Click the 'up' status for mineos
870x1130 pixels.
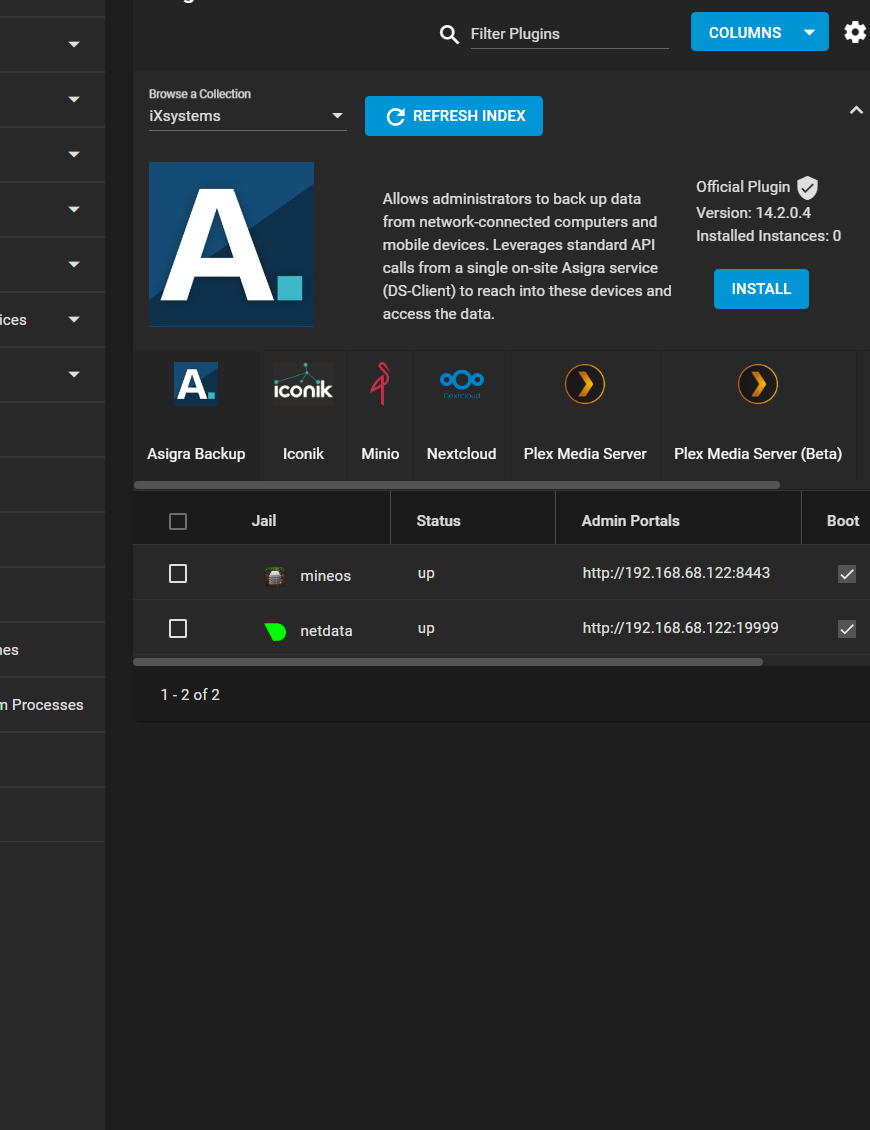point(426,574)
